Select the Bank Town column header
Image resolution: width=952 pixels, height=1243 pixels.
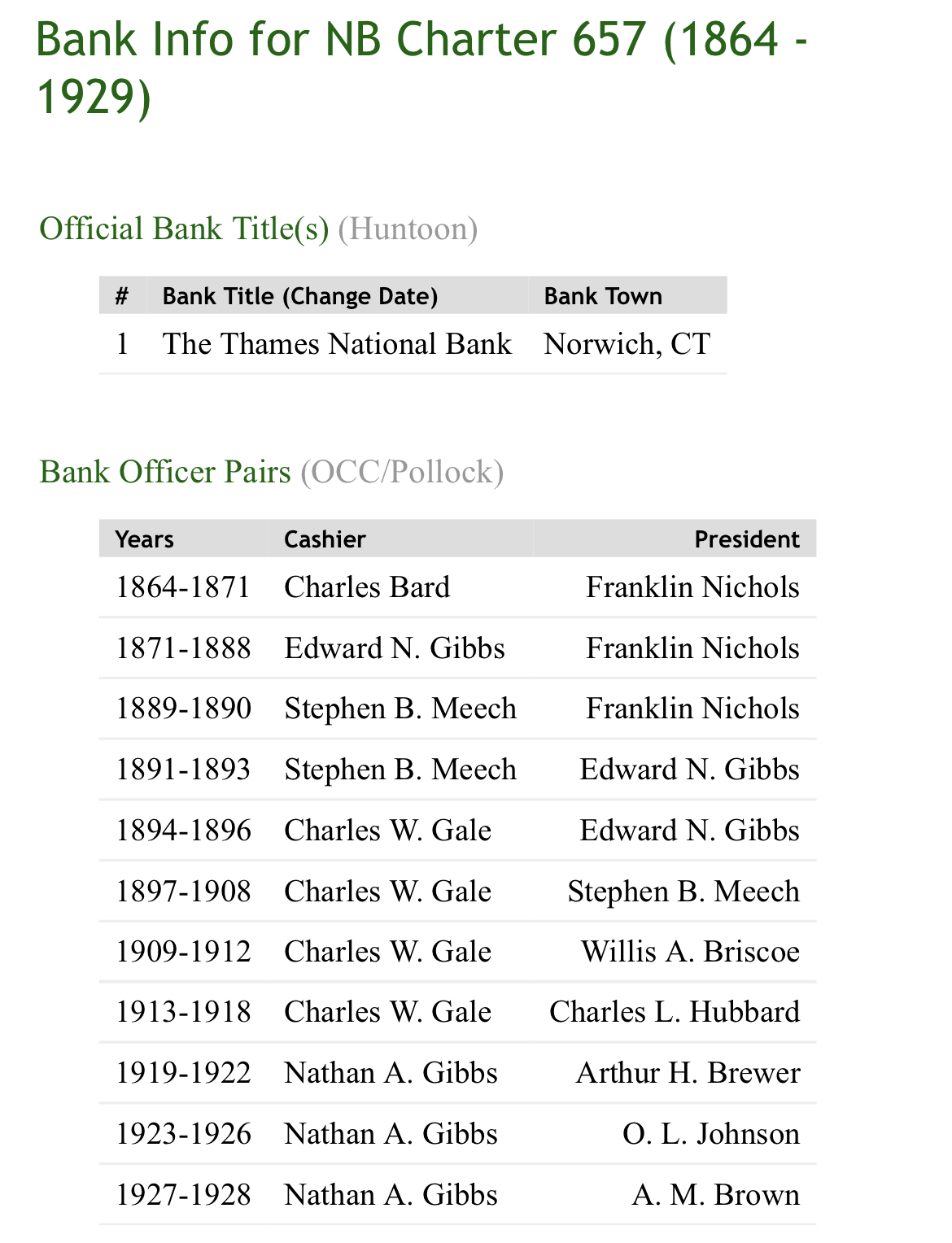[603, 296]
